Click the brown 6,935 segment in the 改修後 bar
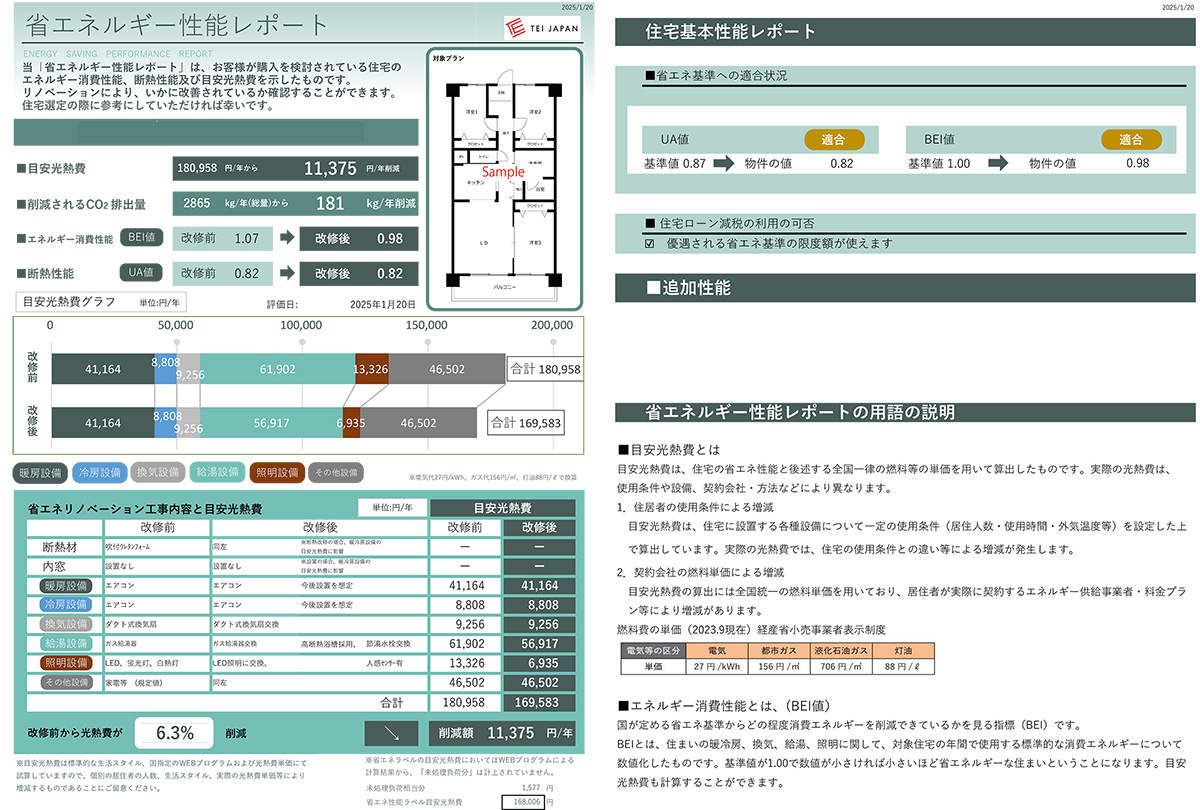 (x=351, y=423)
